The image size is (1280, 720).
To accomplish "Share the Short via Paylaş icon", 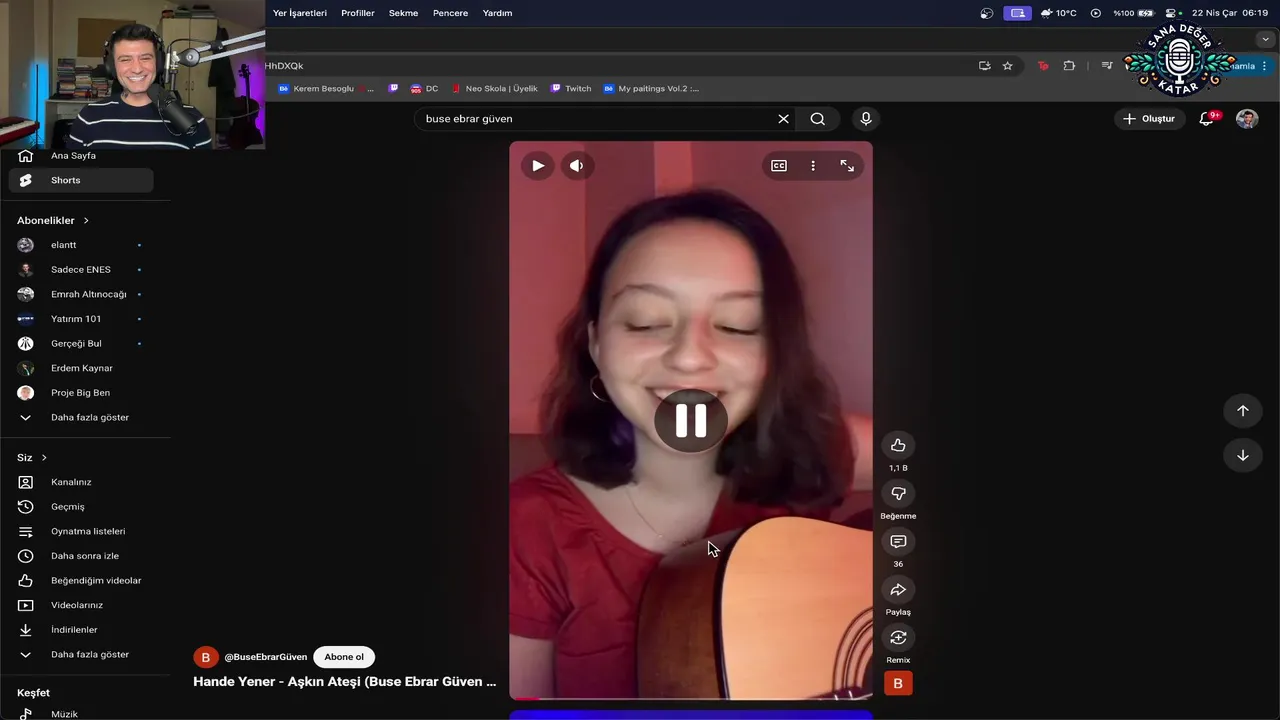I will click(898, 589).
